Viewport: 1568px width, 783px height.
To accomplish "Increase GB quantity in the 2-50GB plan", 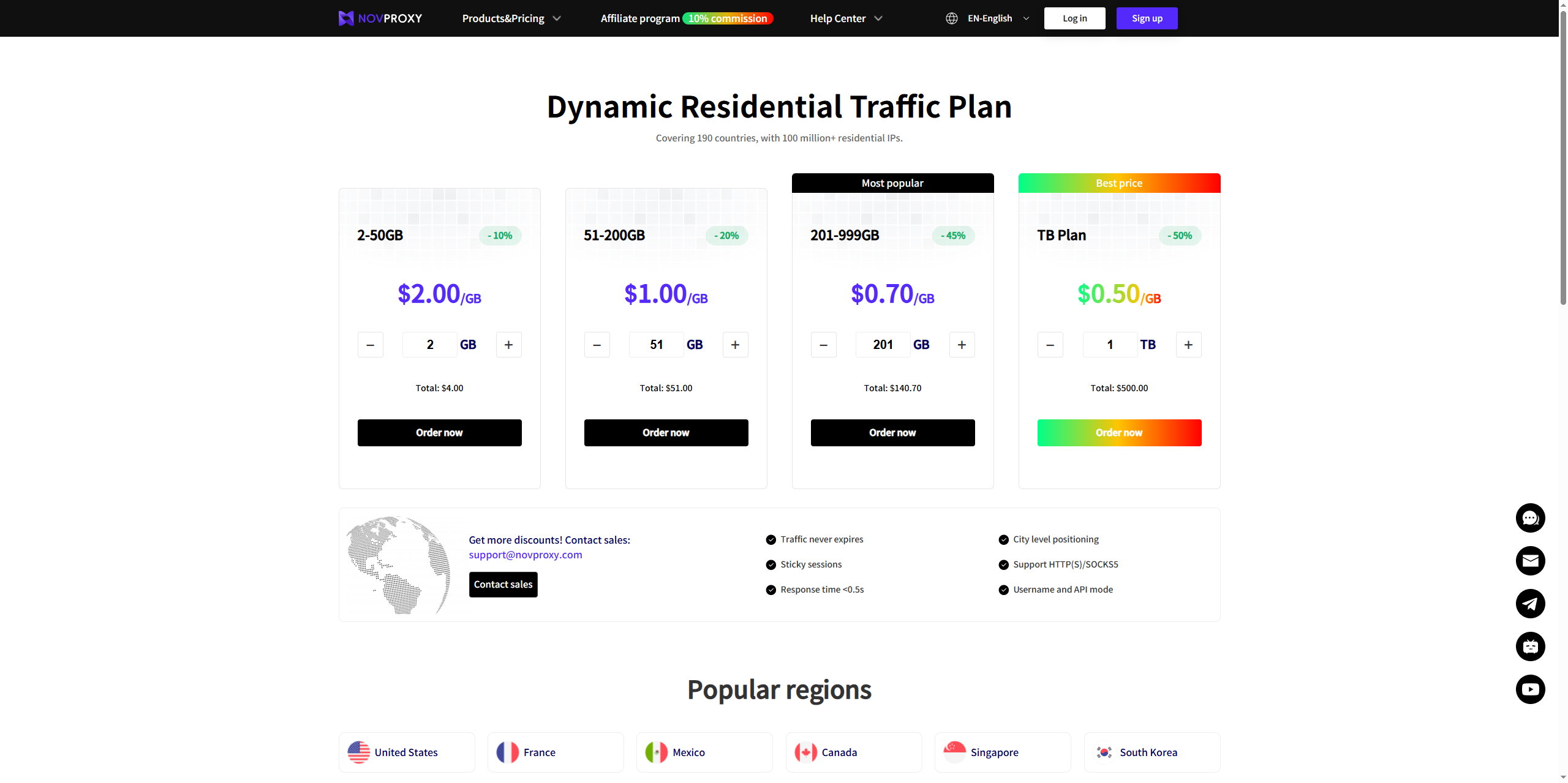I will (508, 345).
